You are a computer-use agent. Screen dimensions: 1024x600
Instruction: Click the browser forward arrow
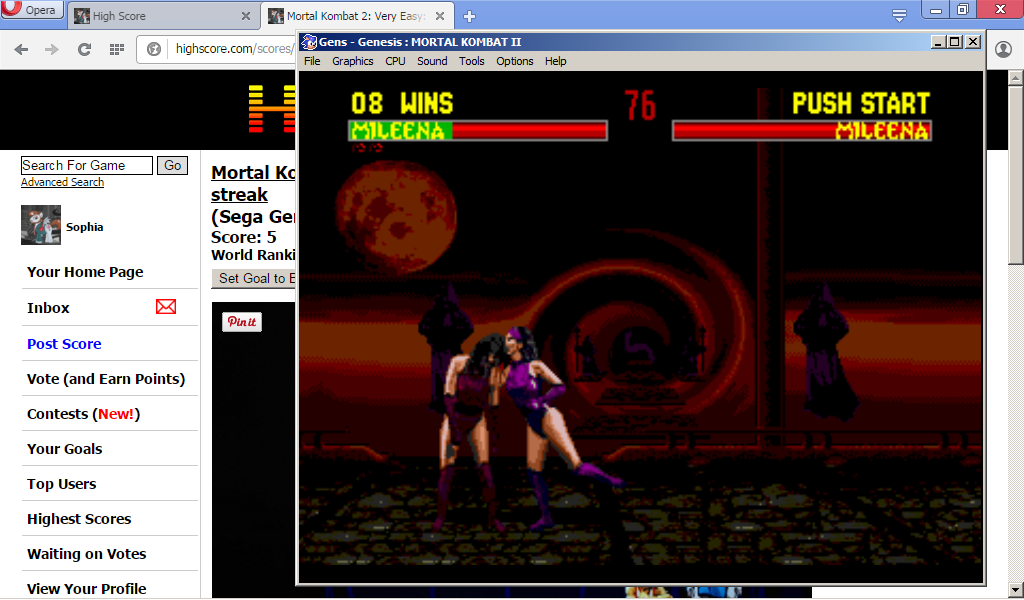pos(52,49)
